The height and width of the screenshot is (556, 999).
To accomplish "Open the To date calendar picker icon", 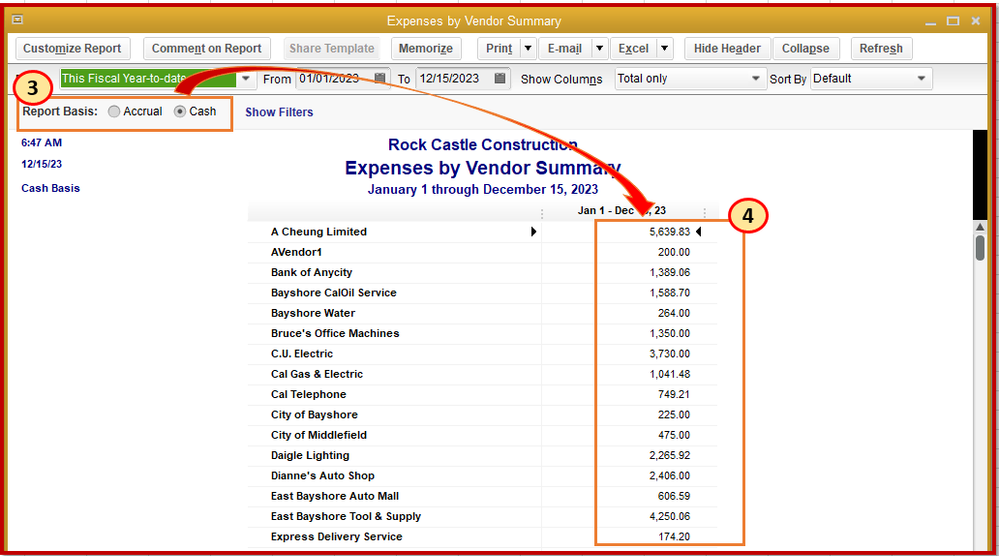I will pos(500,78).
